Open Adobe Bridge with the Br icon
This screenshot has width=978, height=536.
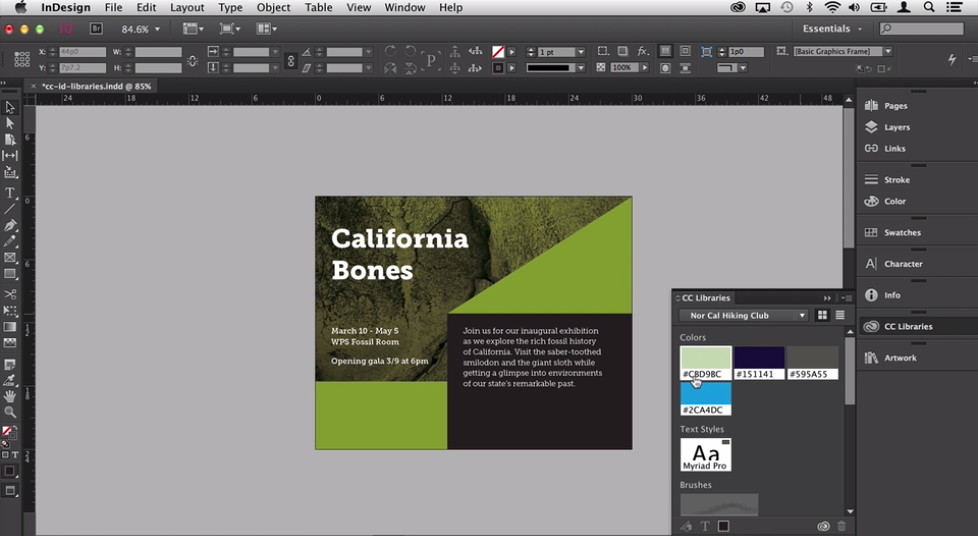click(x=96, y=29)
